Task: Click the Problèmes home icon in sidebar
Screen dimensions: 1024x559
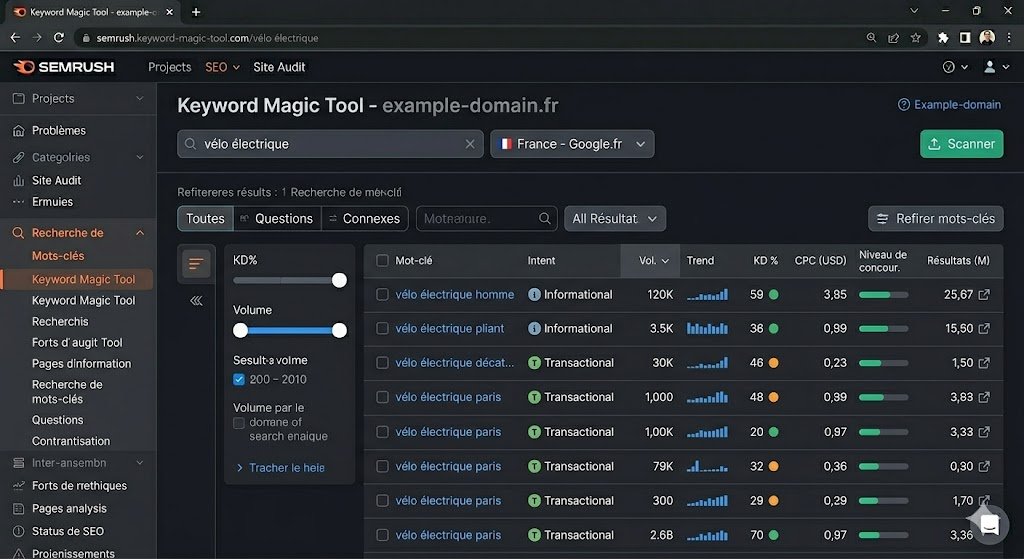Action: [18, 131]
